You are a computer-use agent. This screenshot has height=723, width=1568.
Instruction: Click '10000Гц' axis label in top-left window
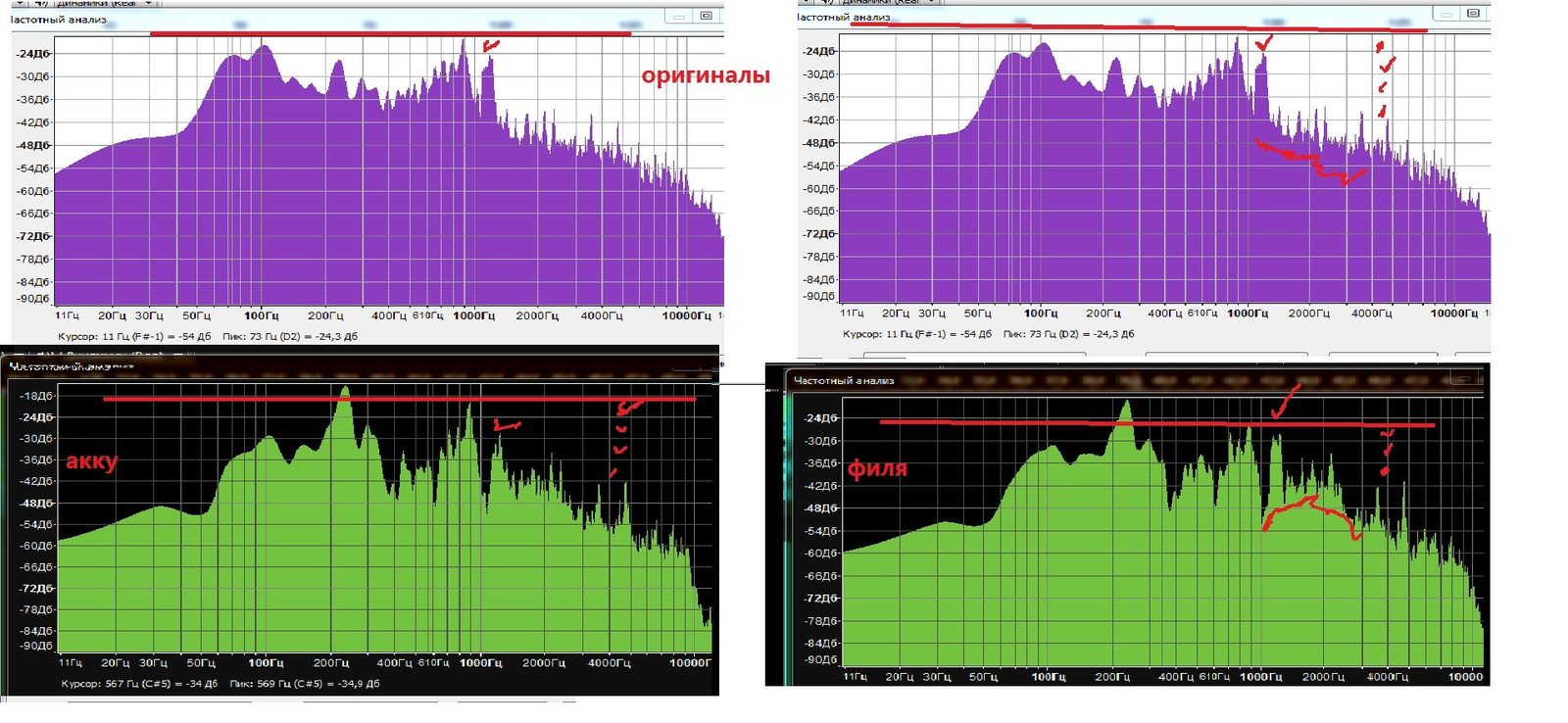686,315
